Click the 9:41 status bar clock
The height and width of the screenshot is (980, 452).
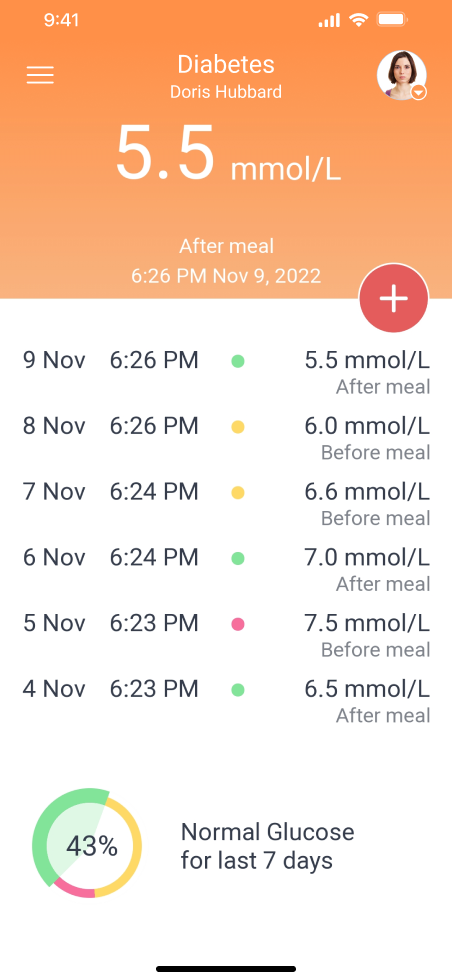coord(61,20)
